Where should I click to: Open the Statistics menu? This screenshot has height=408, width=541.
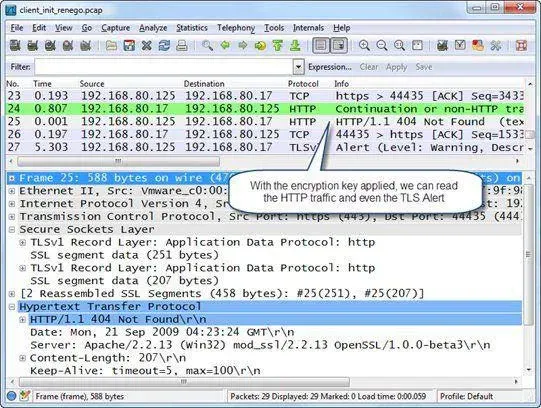click(x=192, y=28)
